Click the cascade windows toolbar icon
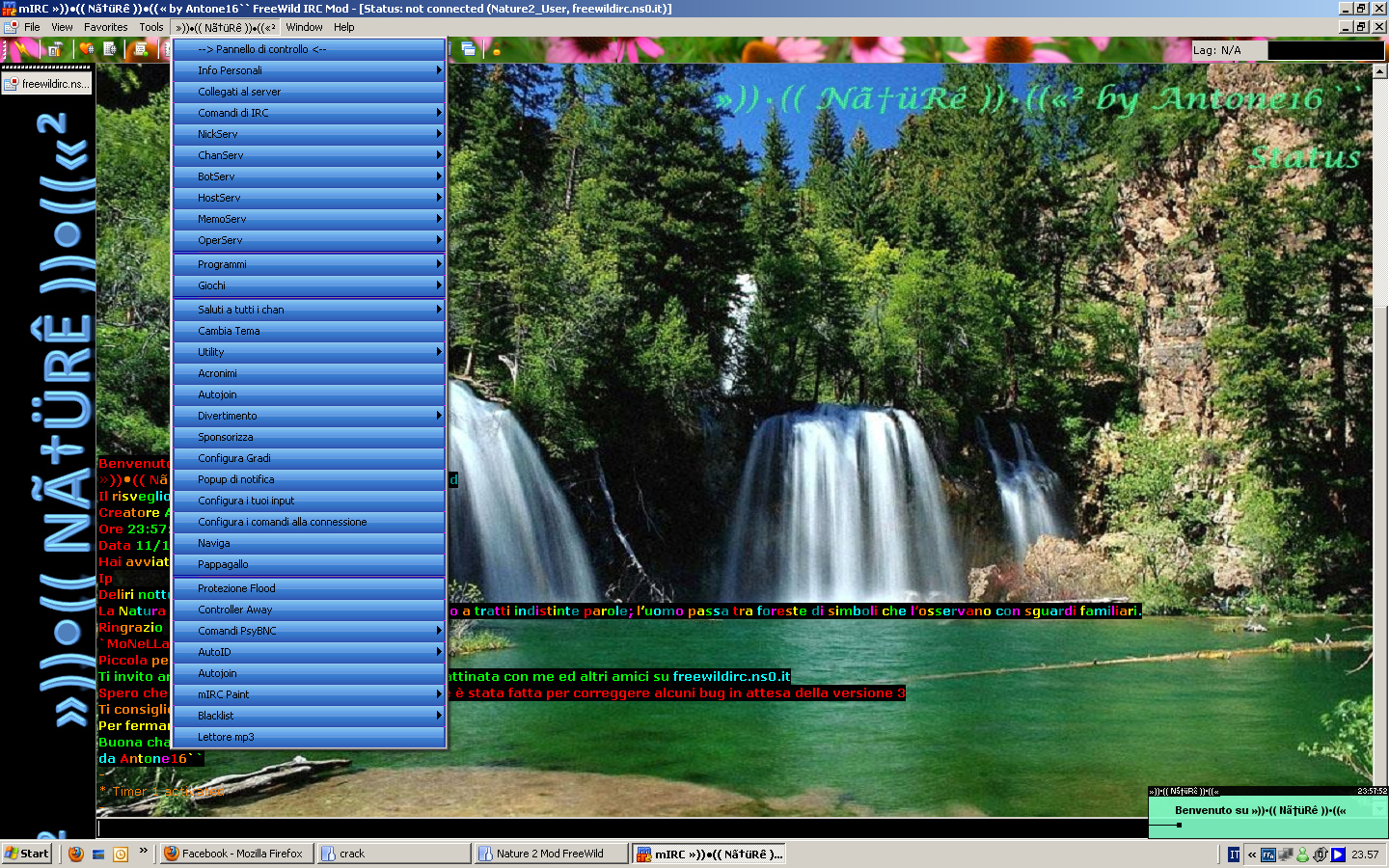The height and width of the screenshot is (868, 1389). [469, 49]
